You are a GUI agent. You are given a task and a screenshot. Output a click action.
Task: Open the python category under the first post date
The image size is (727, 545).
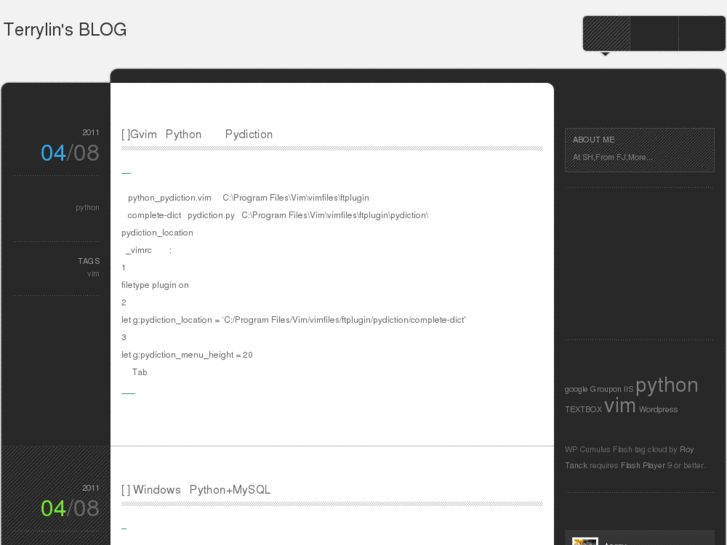[x=88, y=207]
